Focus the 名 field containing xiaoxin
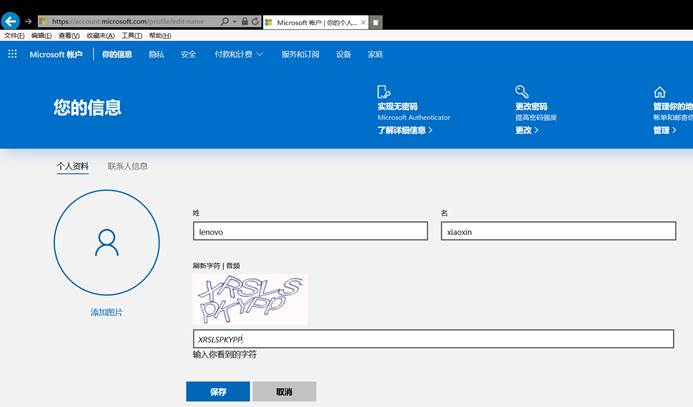Image resolution: width=693 pixels, height=407 pixels. 559,231
